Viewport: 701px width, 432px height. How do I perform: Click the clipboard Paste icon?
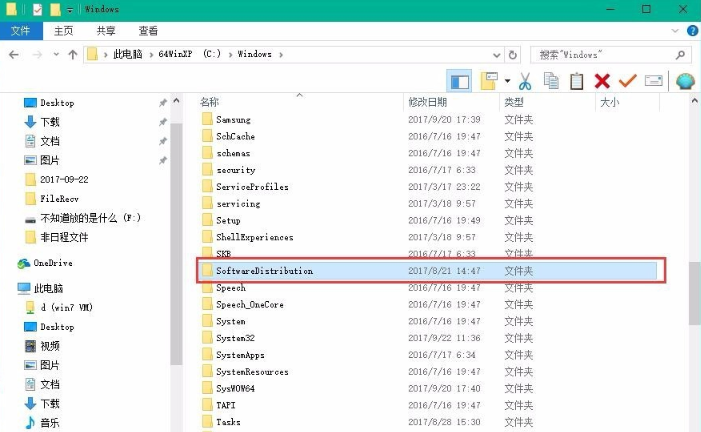[x=576, y=81]
